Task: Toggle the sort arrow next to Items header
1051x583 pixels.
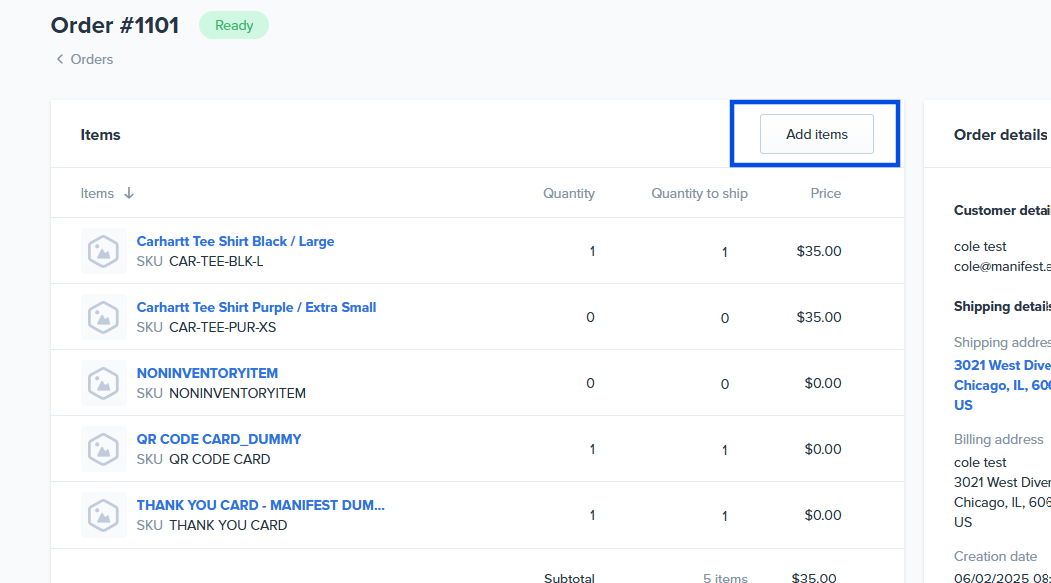Action: coord(129,194)
